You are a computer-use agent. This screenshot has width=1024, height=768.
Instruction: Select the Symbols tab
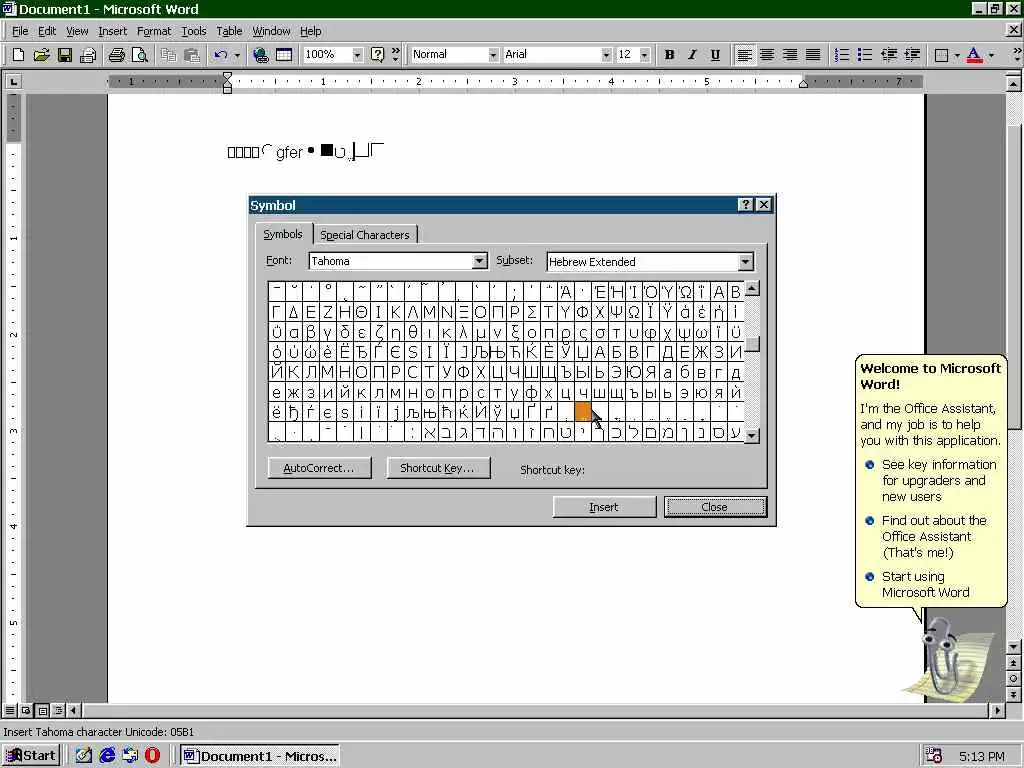tap(283, 234)
